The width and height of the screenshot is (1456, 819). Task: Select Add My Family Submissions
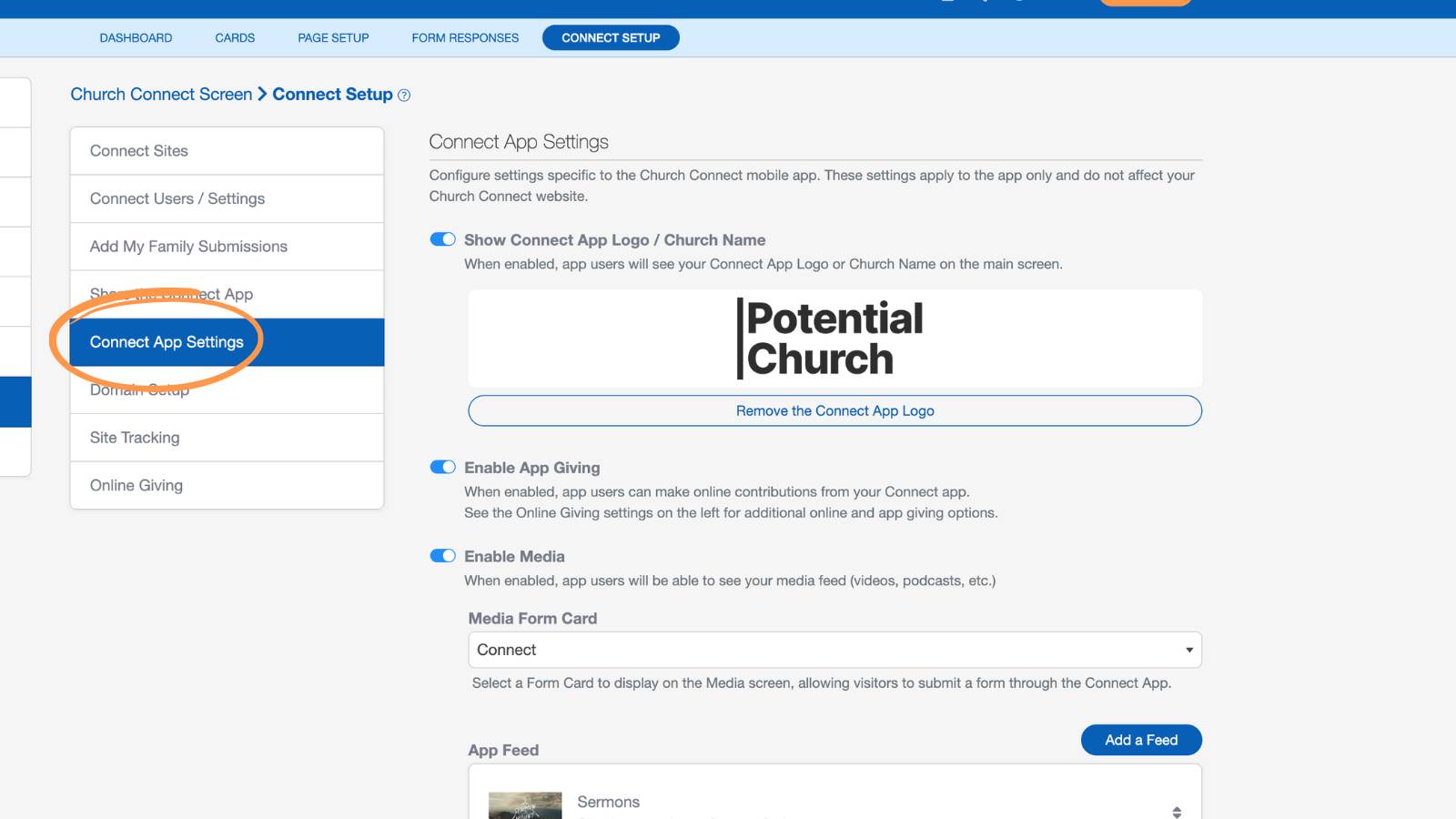click(x=227, y=247)
